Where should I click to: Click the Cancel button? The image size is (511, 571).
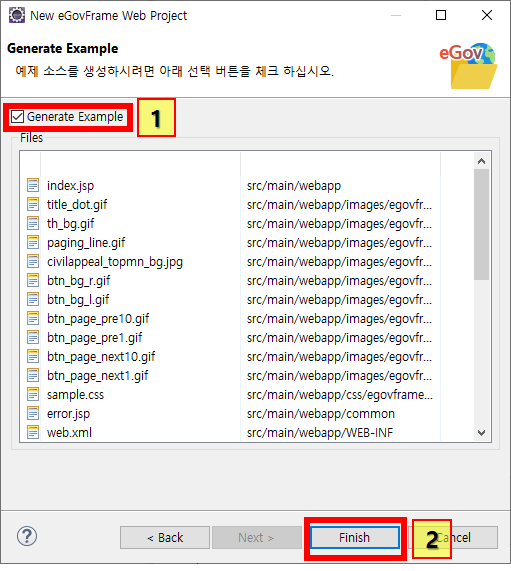click(453, 537)
